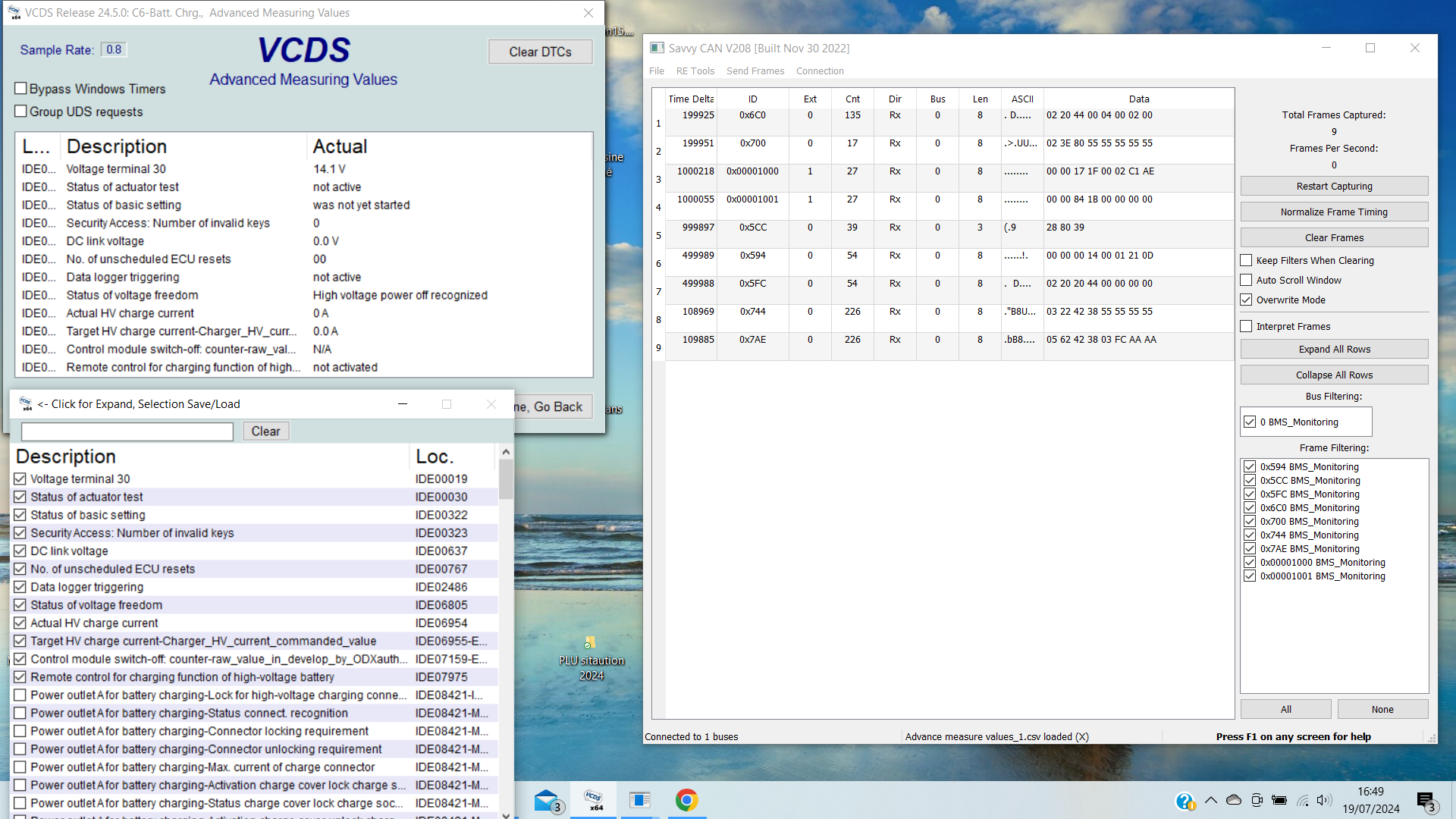The height and width of the screenshot is (819, 1456).
Task: Click Expand All Rows button
Action: [1334, 349]
